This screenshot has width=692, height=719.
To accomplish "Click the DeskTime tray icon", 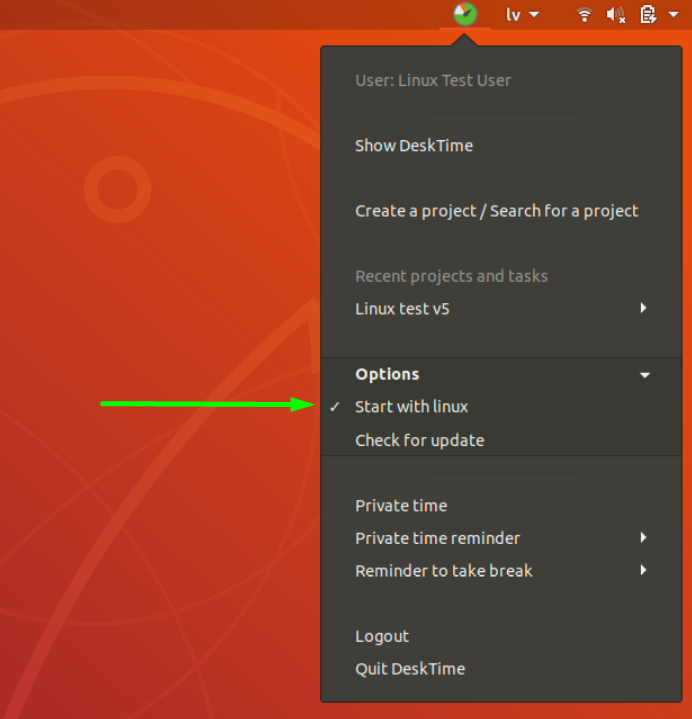I will [465, 14].
